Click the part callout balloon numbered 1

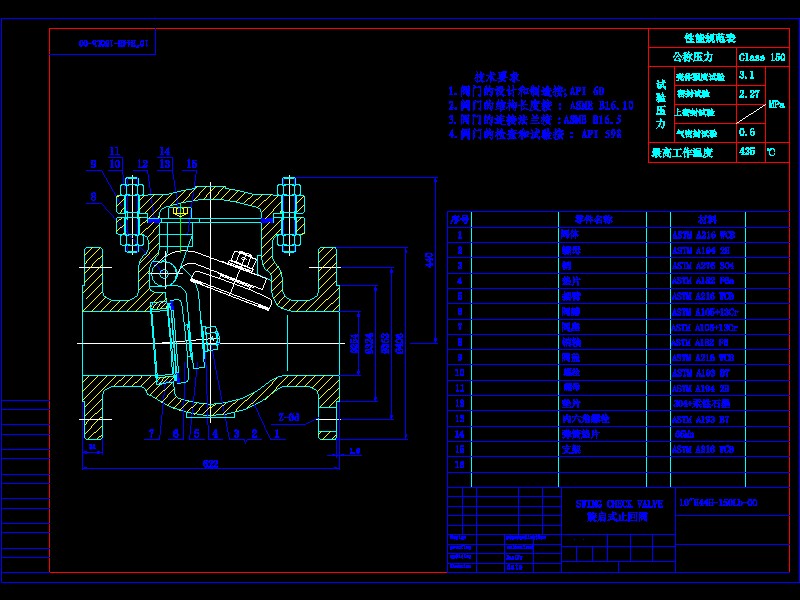276,432
